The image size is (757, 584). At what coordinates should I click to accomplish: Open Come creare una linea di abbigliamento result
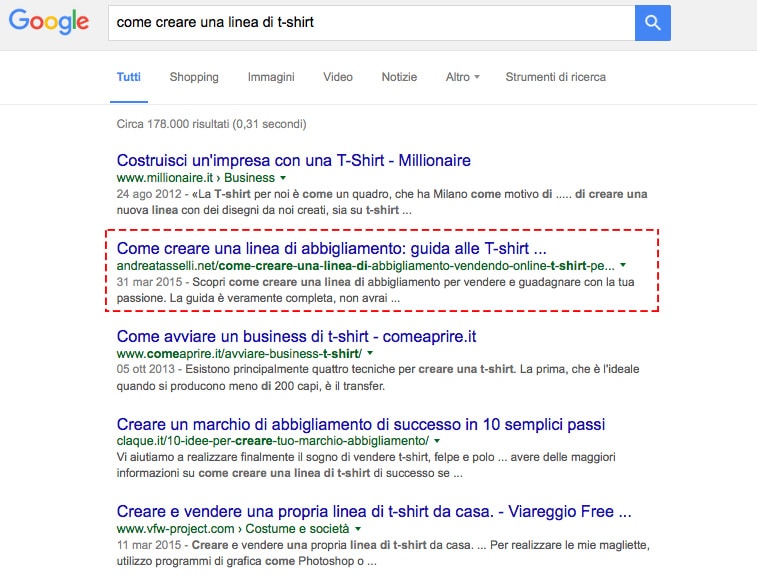pyautogui.click(x=331, y=248)
